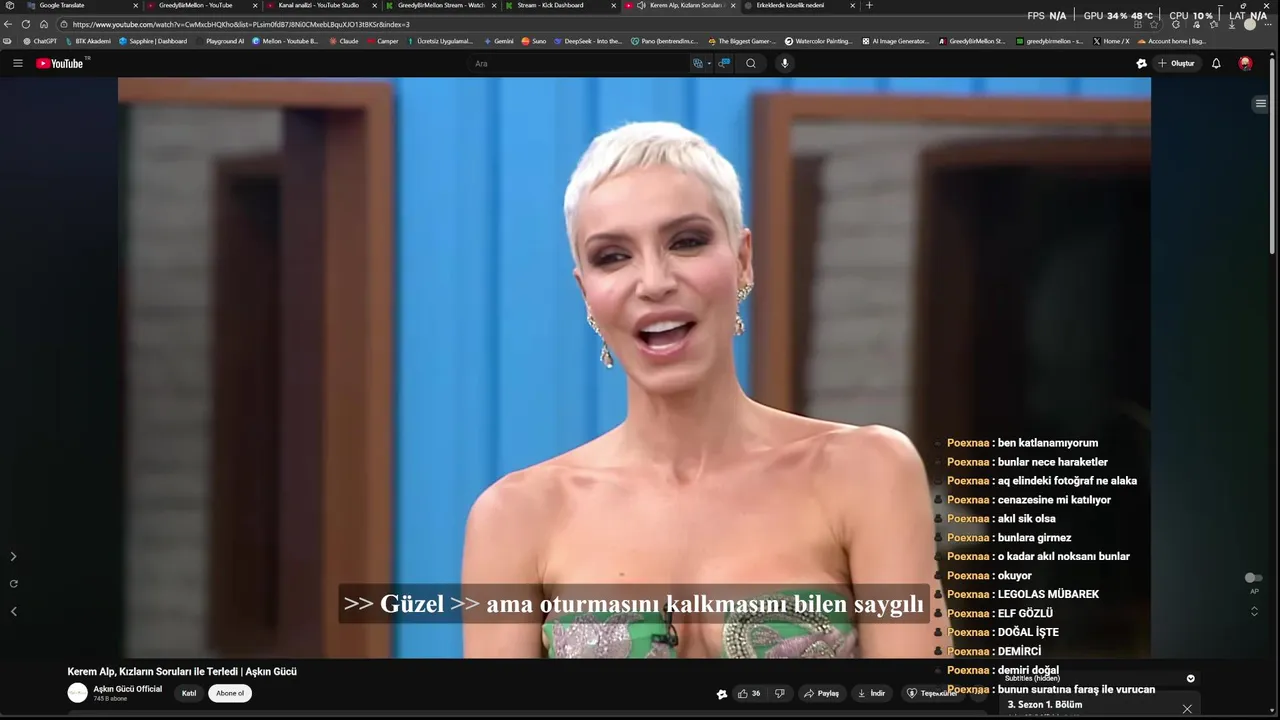
Task: Like the video with thumbs up
Action: (x=749, y=693)
